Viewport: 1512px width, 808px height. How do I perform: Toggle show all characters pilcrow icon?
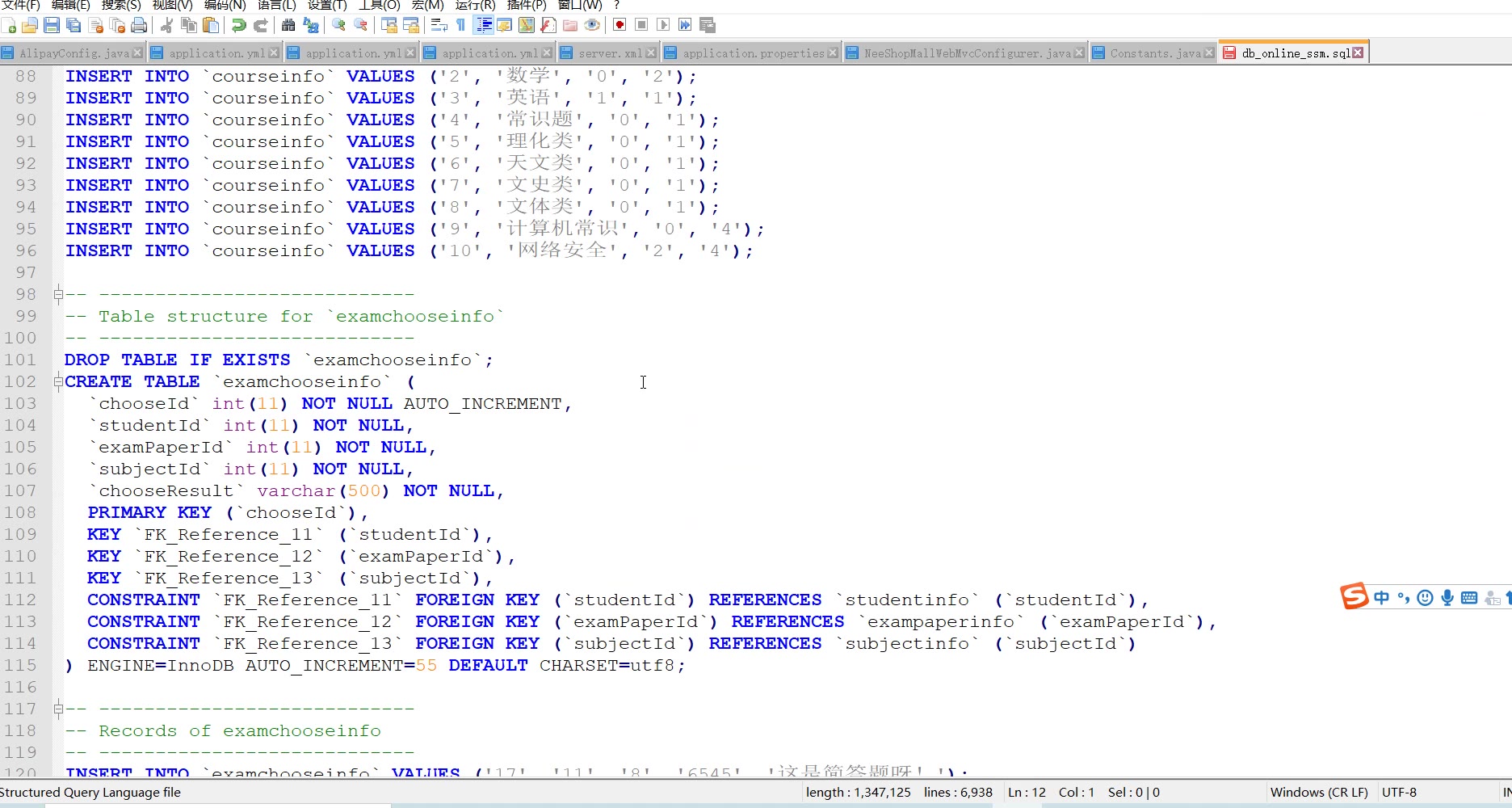click(x=460, y=25)
